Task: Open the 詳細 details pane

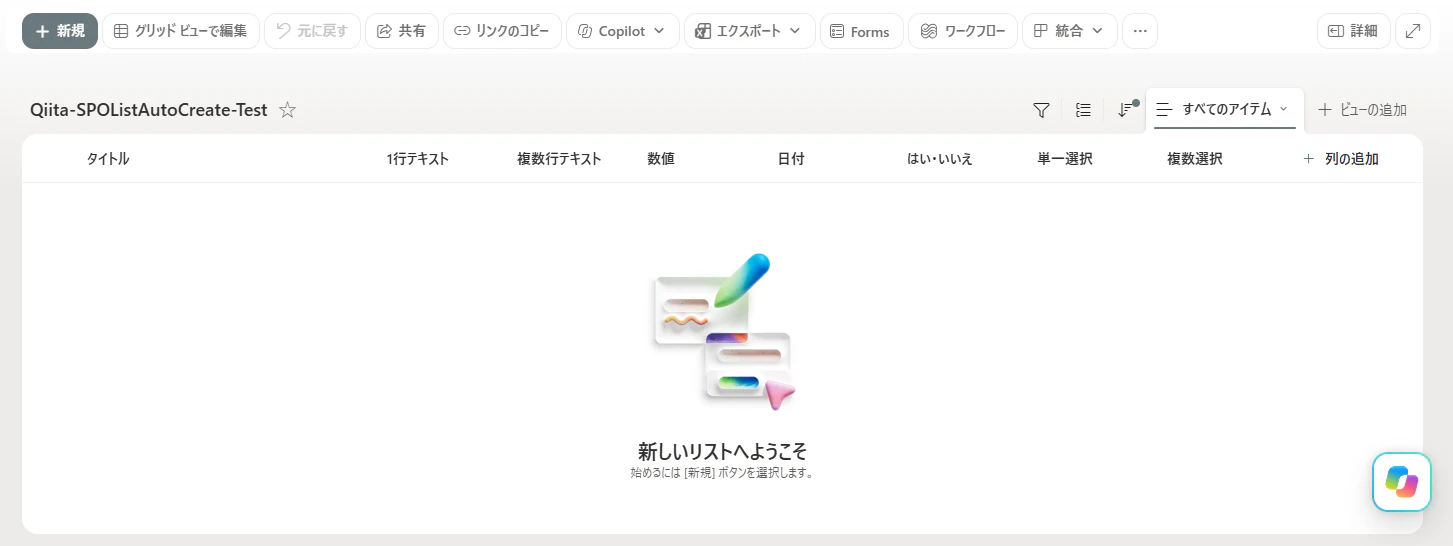Action: [x=1353, y=31]
